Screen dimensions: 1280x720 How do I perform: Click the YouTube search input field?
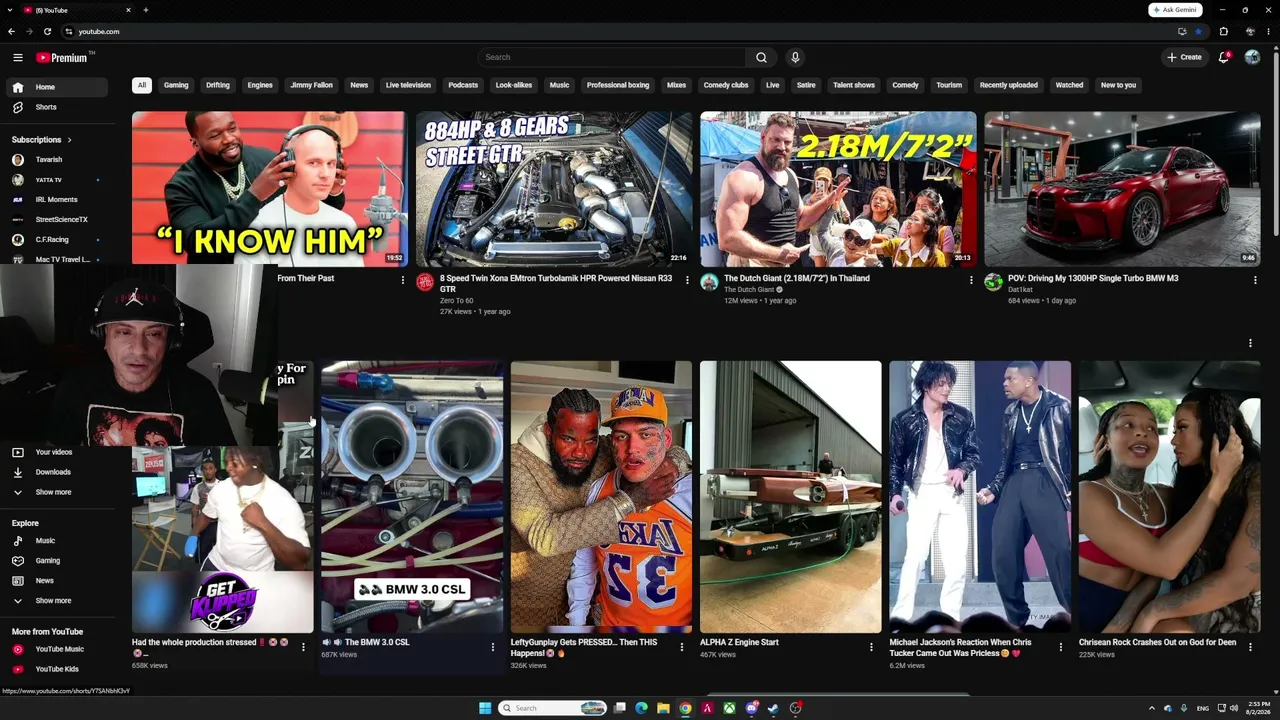[x=612, y=57]
